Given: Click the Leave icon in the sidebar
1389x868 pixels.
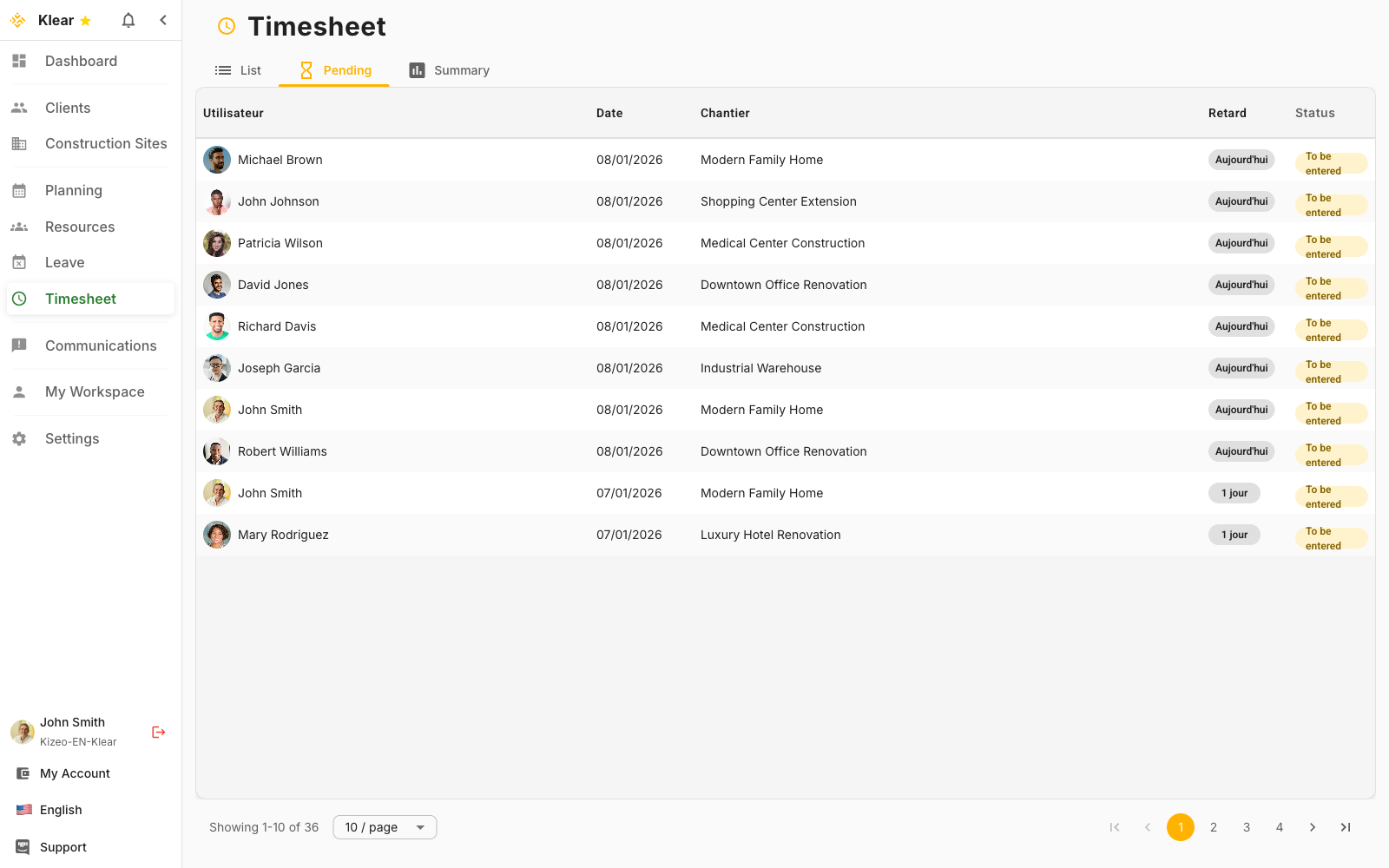Looking at the screenshot, I should click(x=19, y=261).
